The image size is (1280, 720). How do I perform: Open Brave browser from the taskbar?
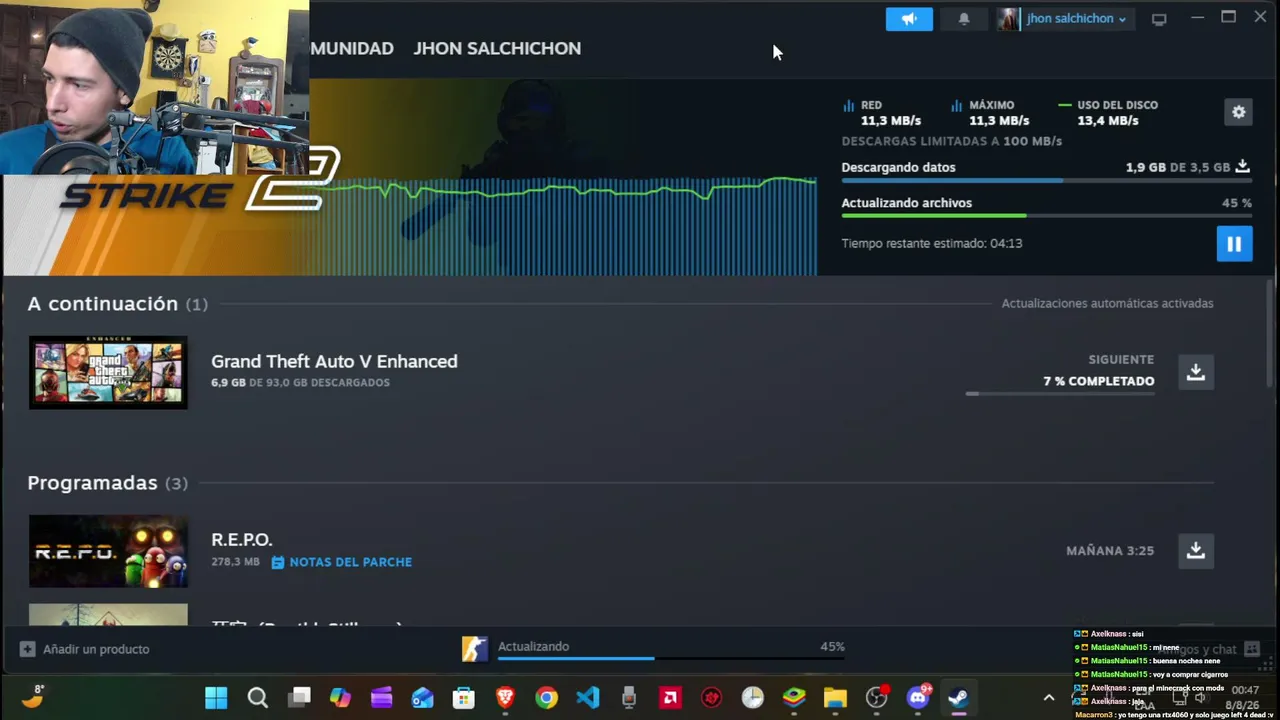click(505, 698)
